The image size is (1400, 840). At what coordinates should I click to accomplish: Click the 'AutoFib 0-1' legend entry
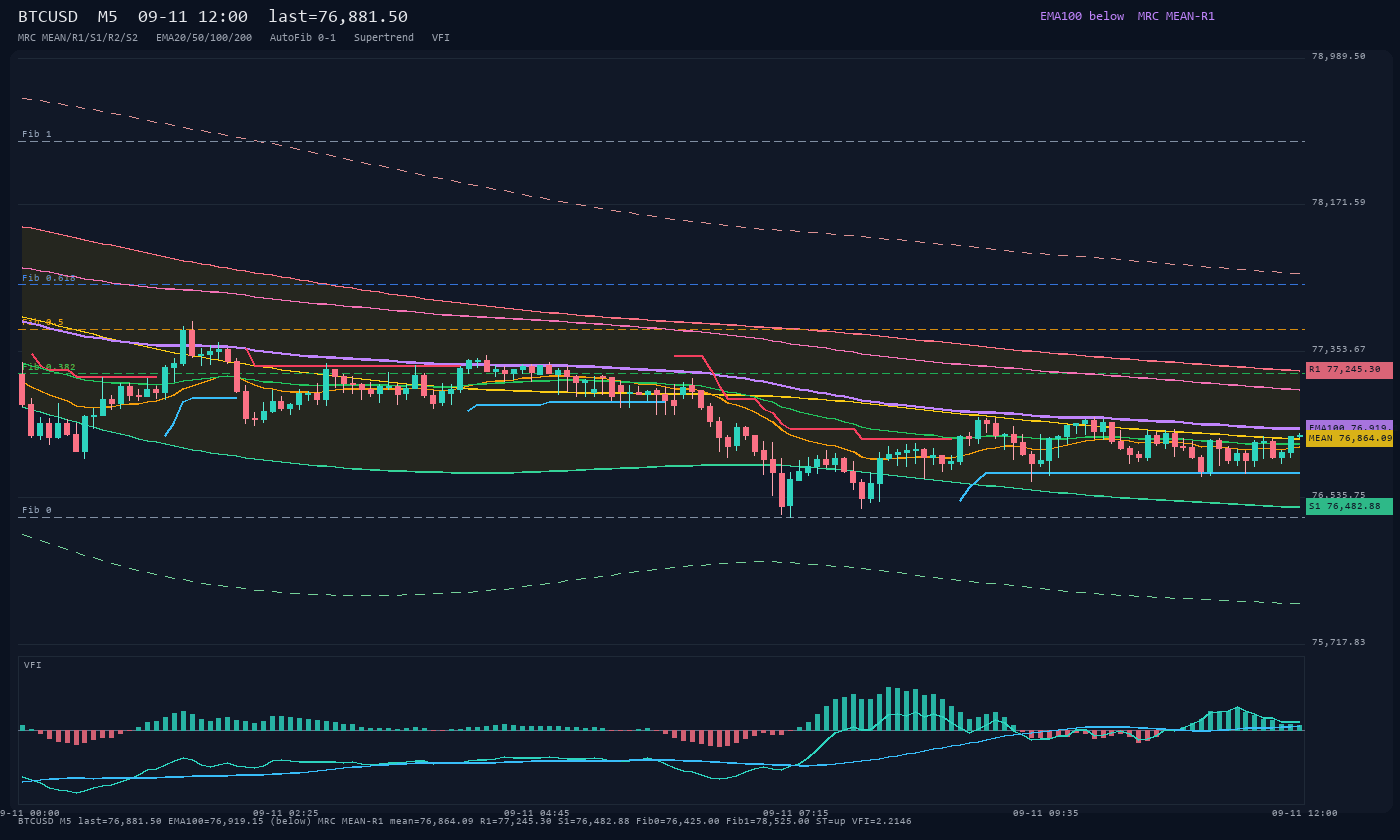303,37
